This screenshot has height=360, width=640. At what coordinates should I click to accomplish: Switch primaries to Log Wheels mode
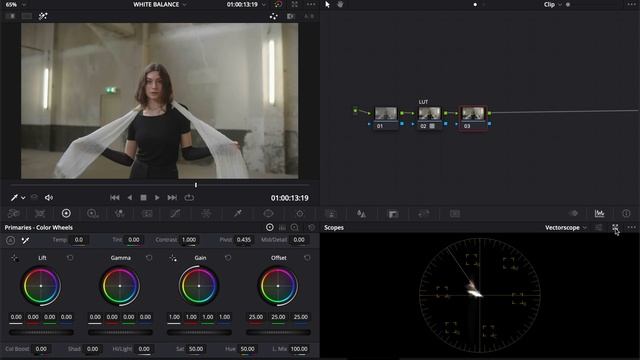pos(294,227)
